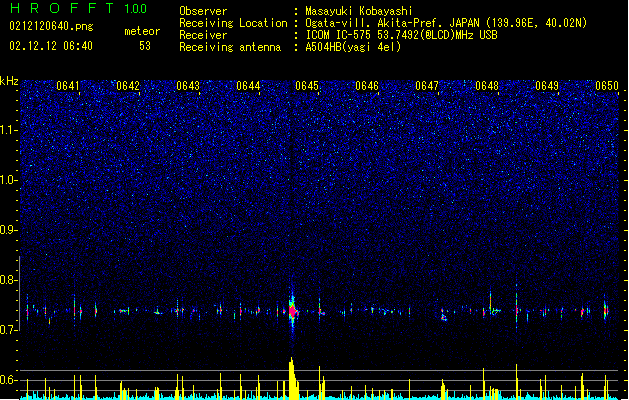629x400 pixels.
Task: Click the 0.7 kHz axis label
Action: tap(9, 330)
